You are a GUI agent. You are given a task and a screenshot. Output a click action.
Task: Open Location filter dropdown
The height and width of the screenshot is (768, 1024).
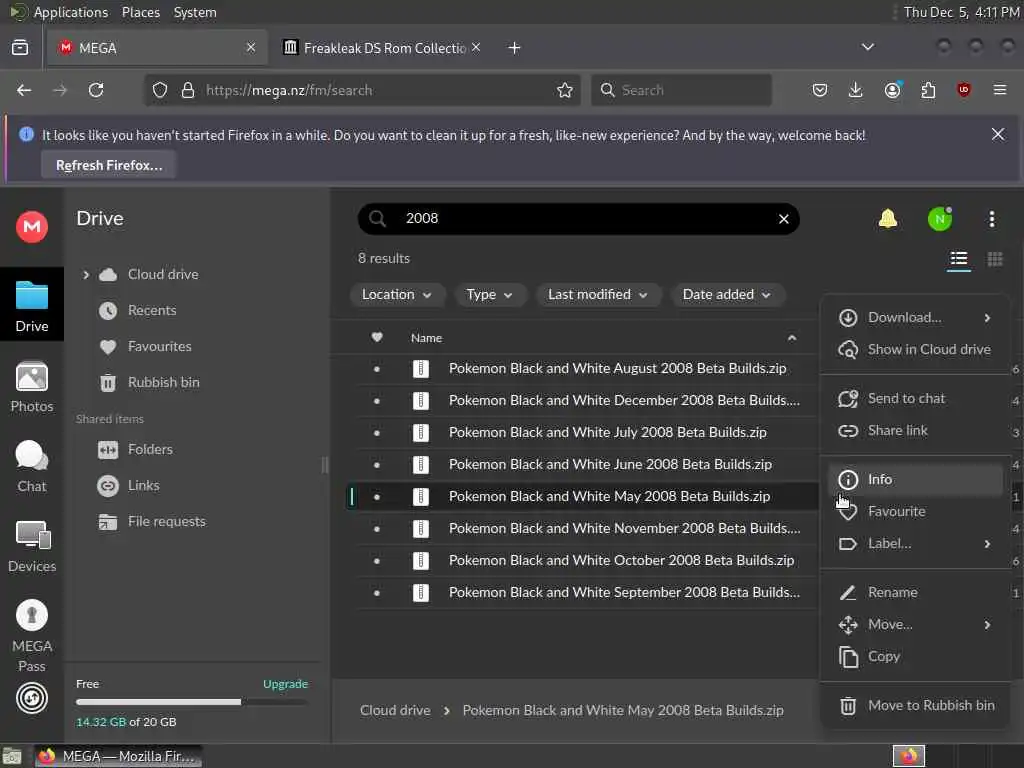tap(397, 295)
